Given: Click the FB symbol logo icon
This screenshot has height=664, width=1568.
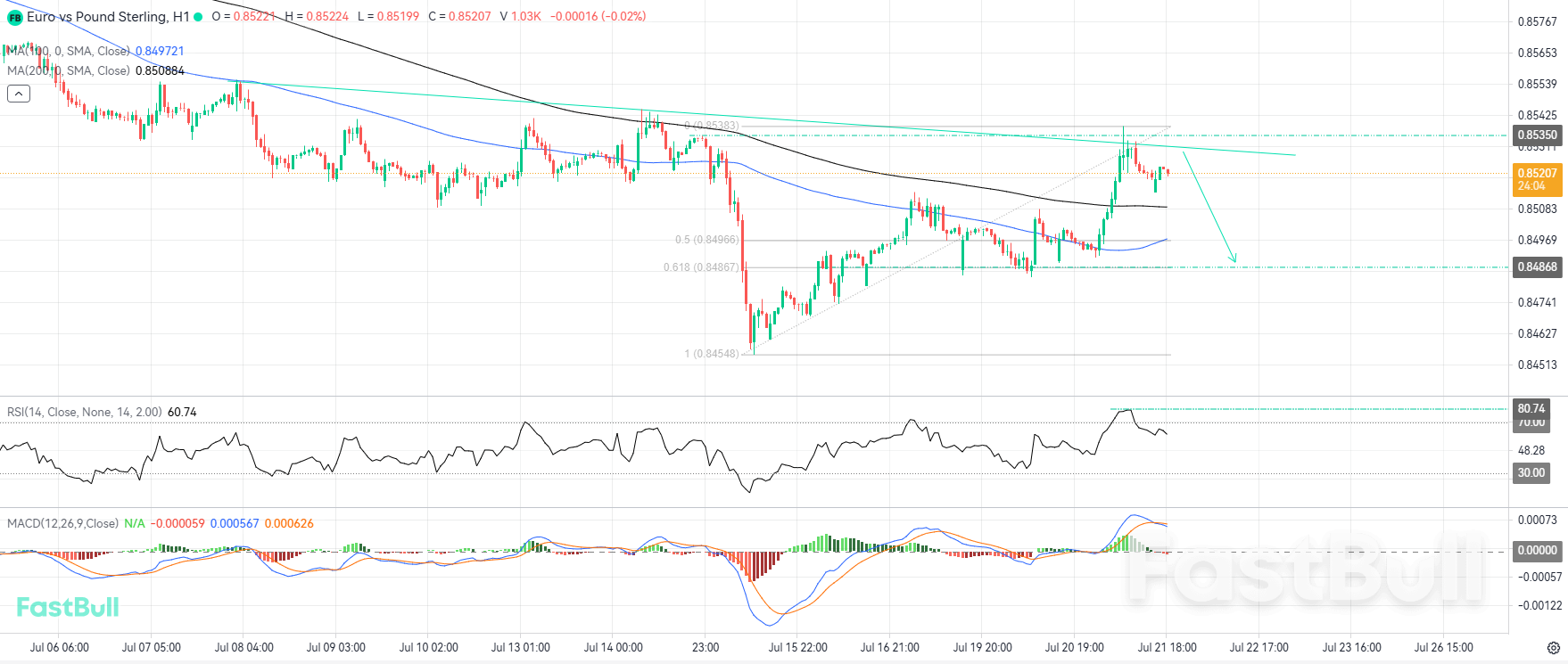Looking at the screenshot, I should point(14,17).
